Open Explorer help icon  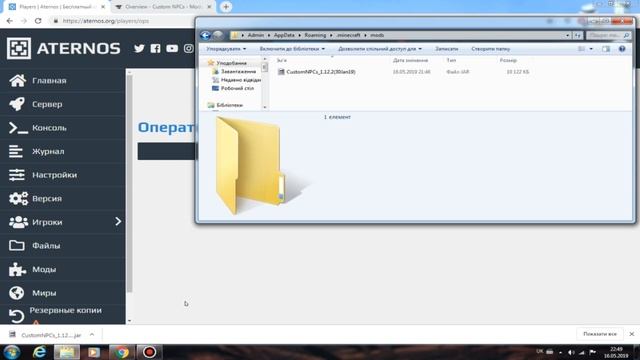[x=622, y=49]
